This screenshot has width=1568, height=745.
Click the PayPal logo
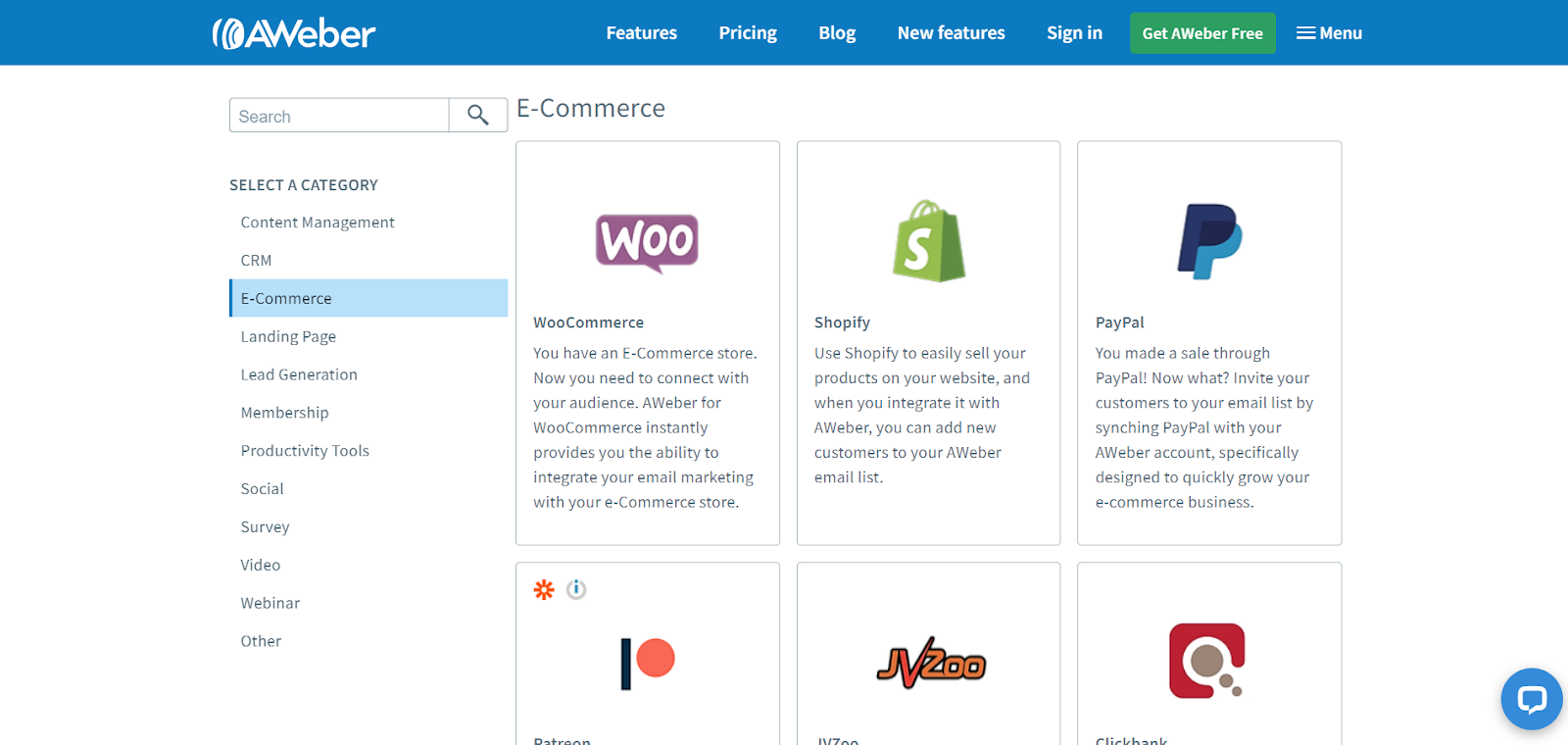point(1209,241)
